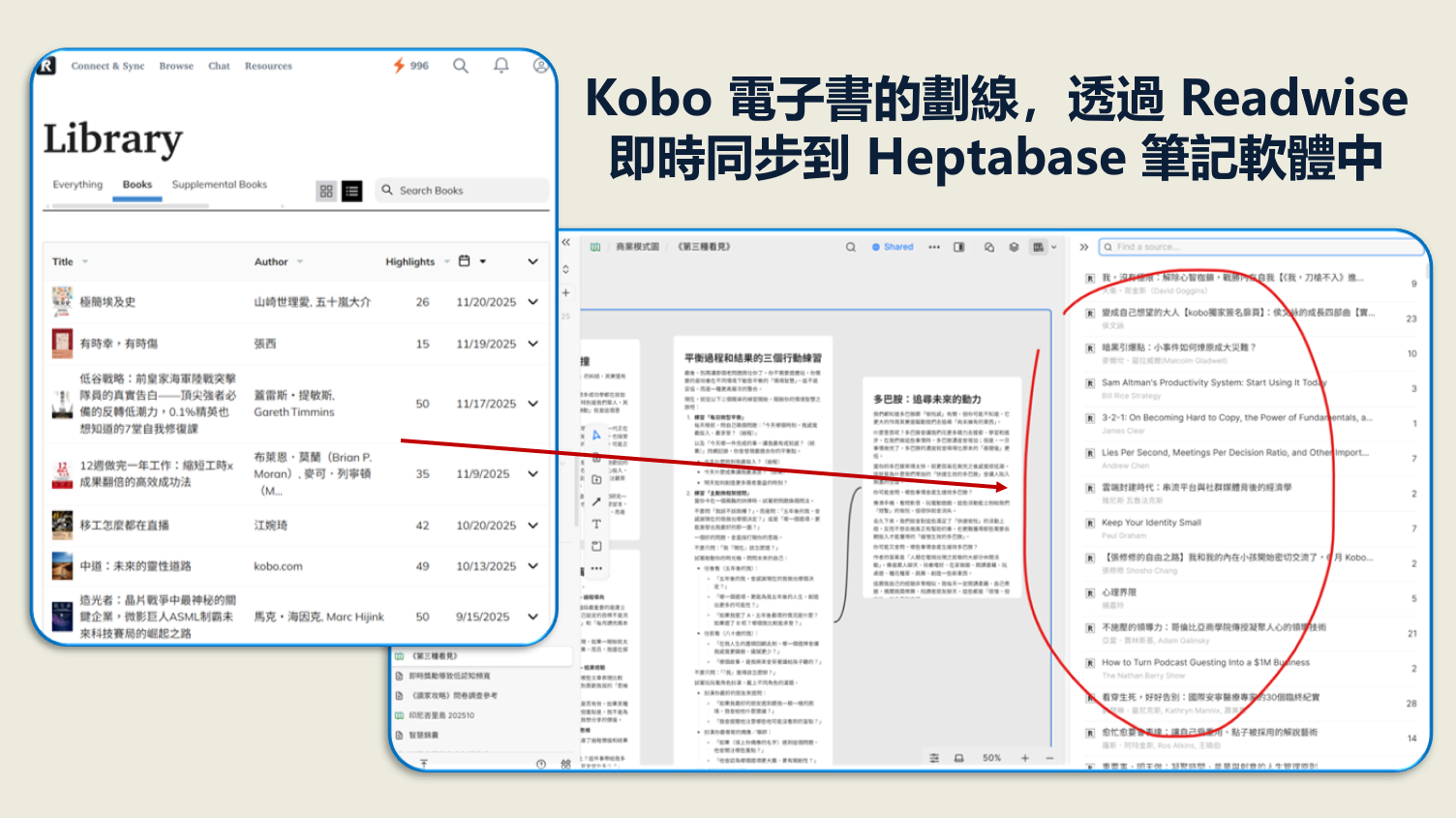Click the 996 streak lightning icon

pos(398,66)
